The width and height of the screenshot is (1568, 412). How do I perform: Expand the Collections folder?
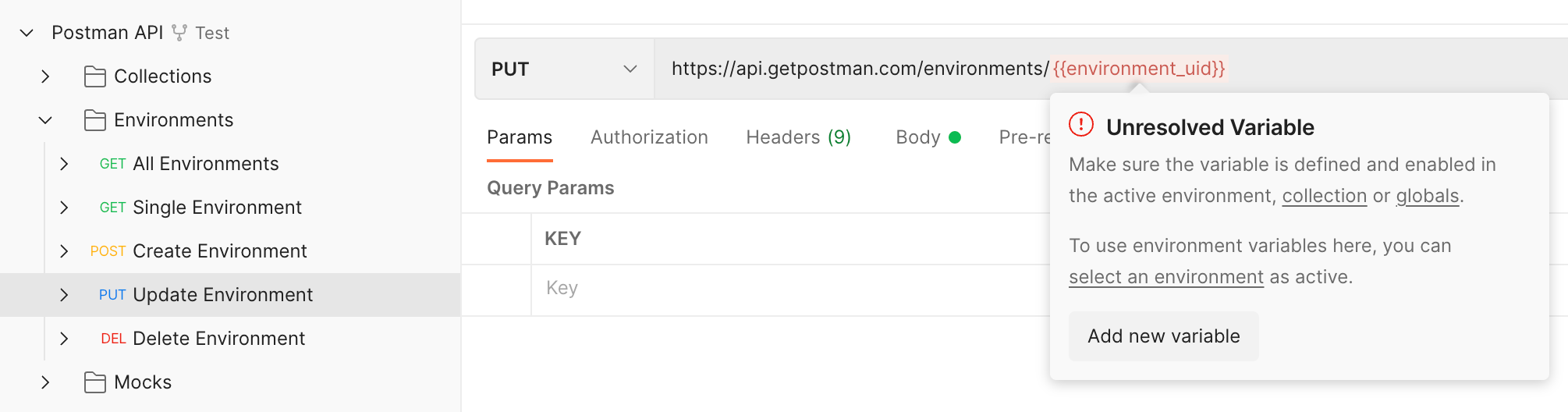click(45, 76)
